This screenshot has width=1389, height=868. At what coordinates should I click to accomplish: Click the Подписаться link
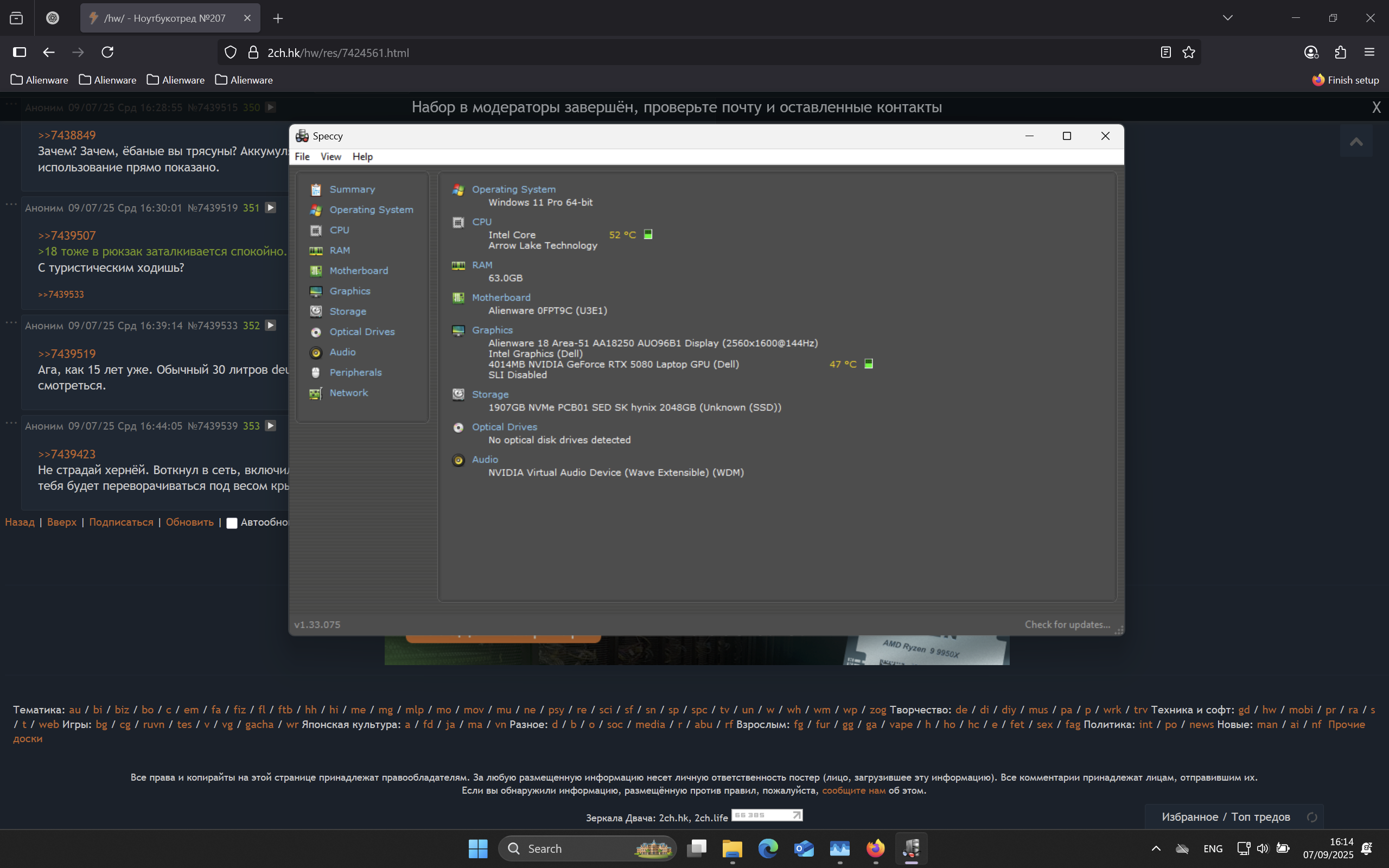point(121,522)
